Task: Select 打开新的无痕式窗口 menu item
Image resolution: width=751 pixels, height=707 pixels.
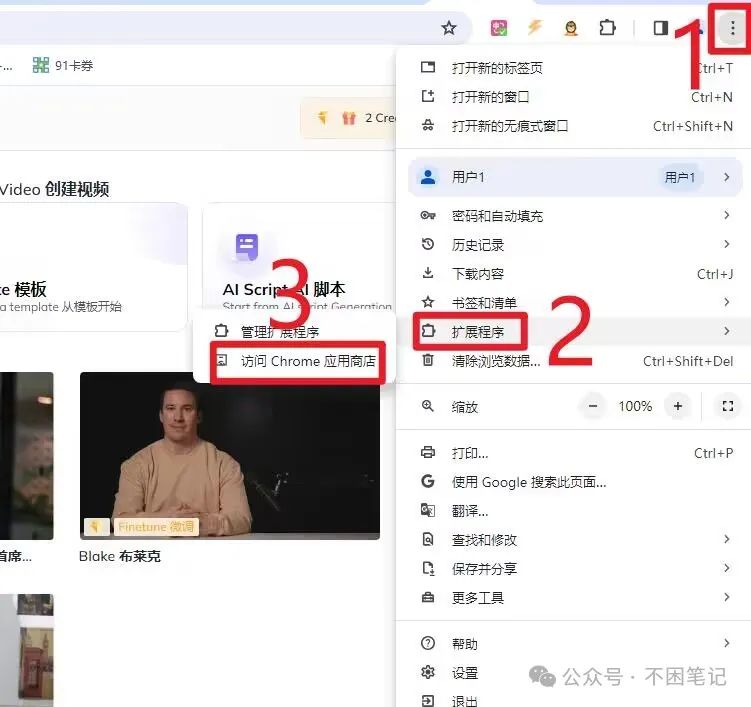Action: coord(574,126)
